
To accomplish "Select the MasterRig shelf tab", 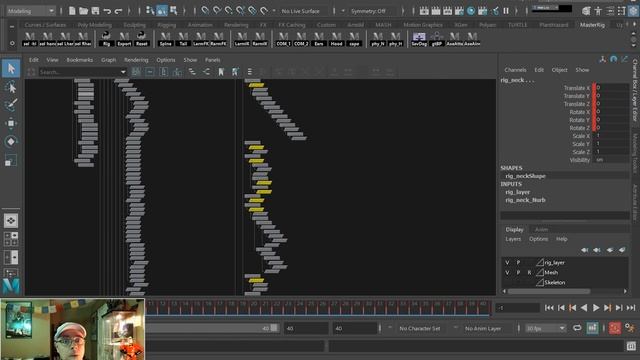I will pyautogui.click(x=593, y=25).
